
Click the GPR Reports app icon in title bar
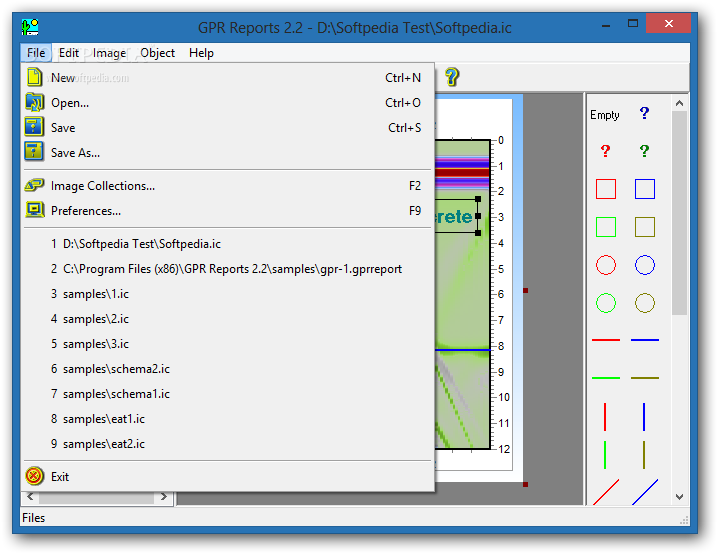30,27
